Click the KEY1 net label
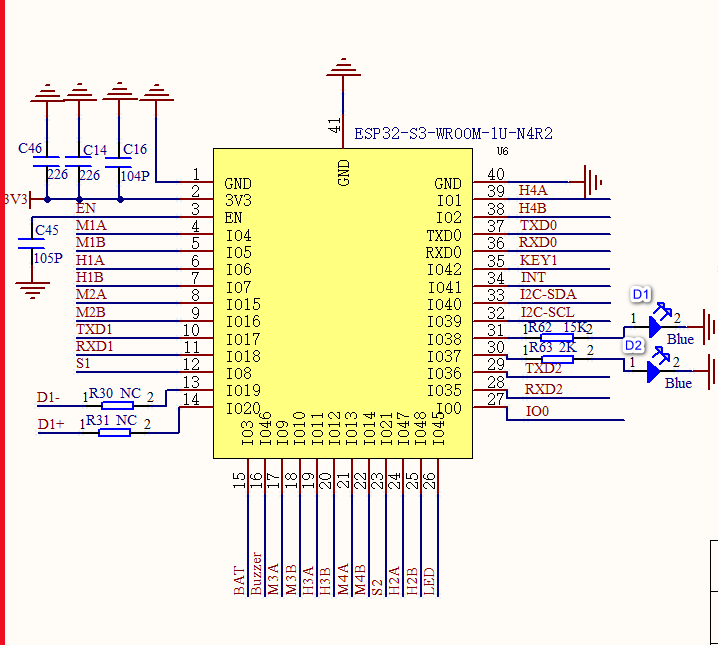 tap(538, 260)
